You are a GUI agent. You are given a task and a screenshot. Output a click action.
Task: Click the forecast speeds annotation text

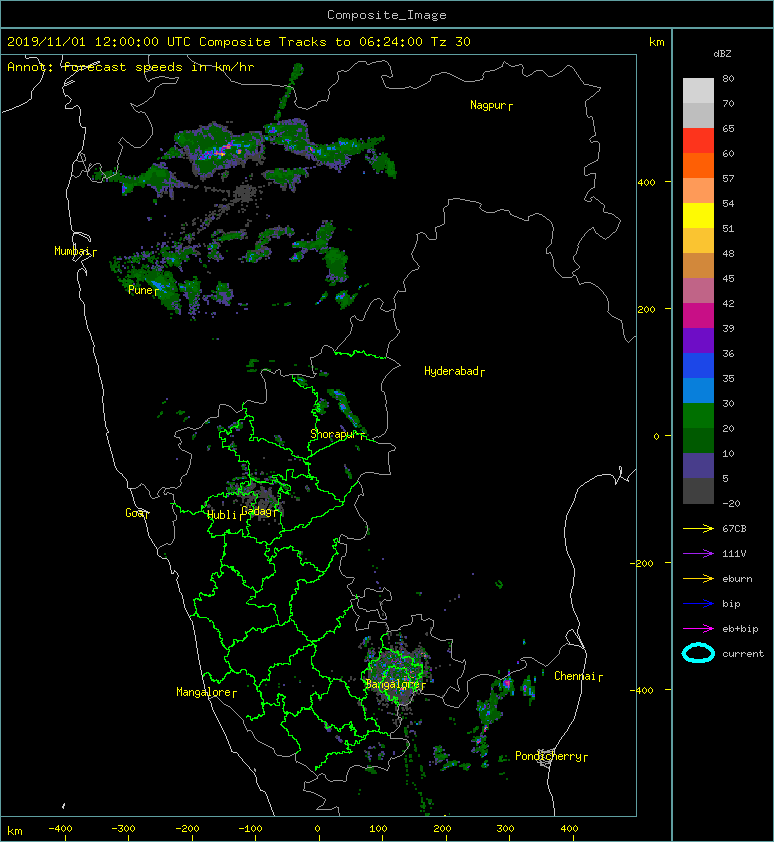[131, 67]
